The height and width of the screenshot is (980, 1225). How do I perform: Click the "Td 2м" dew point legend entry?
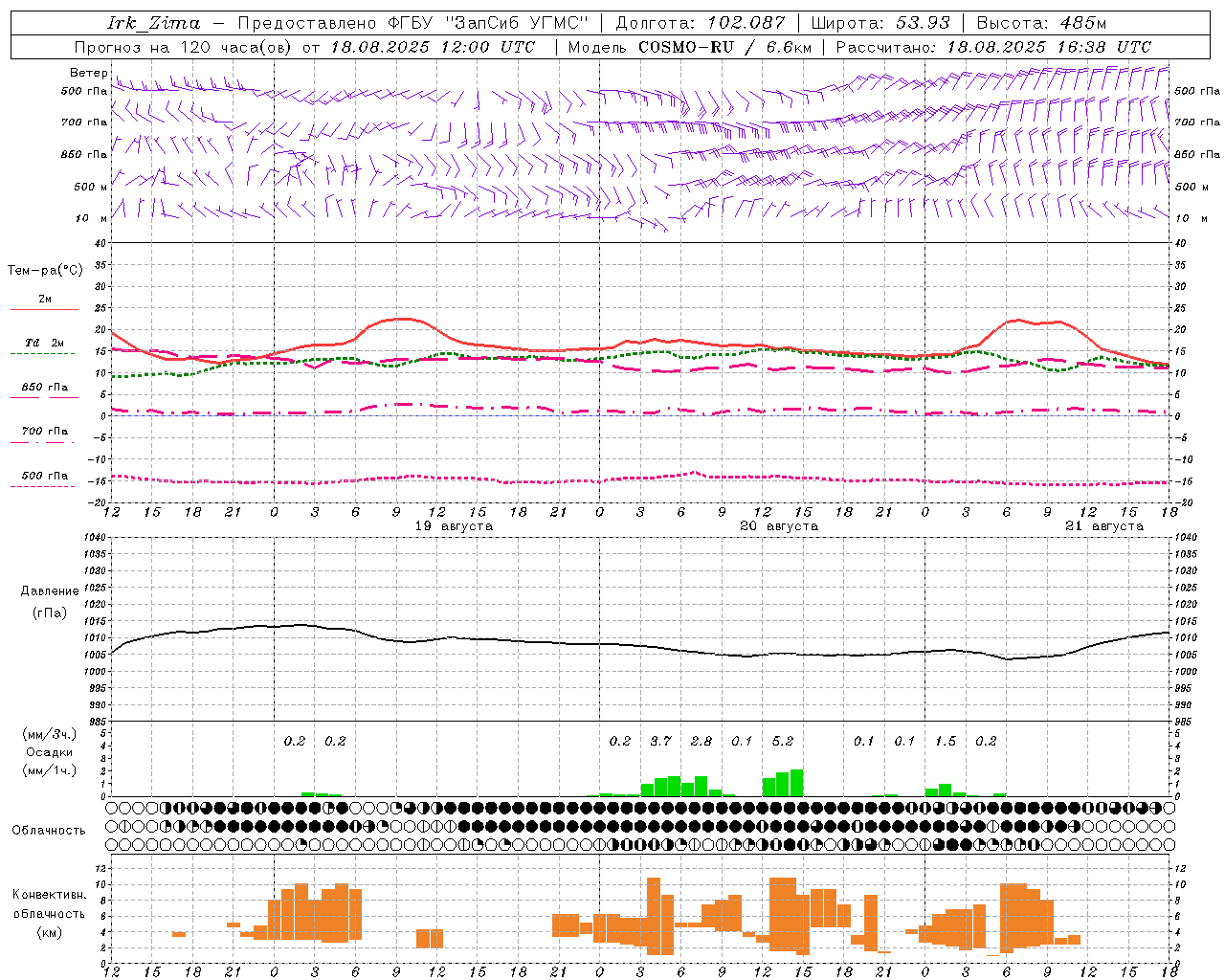click(44, 346)
